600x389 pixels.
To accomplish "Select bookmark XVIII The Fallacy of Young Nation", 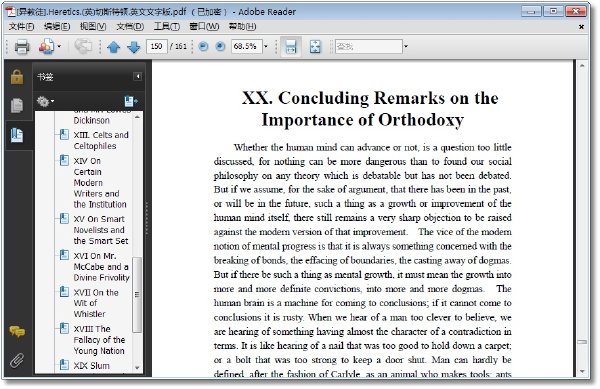I will tap(99, 340).
